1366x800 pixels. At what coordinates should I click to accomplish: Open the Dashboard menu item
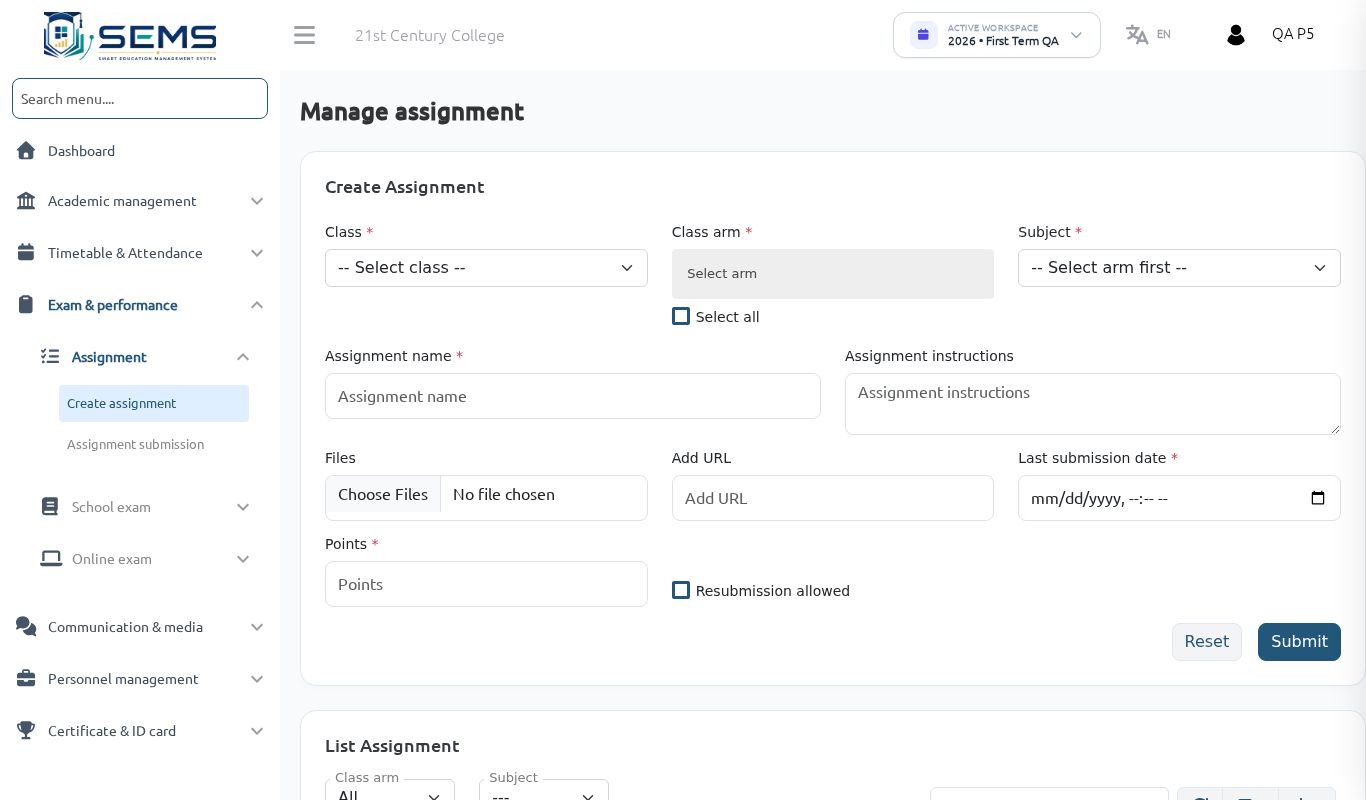point(140,150)
